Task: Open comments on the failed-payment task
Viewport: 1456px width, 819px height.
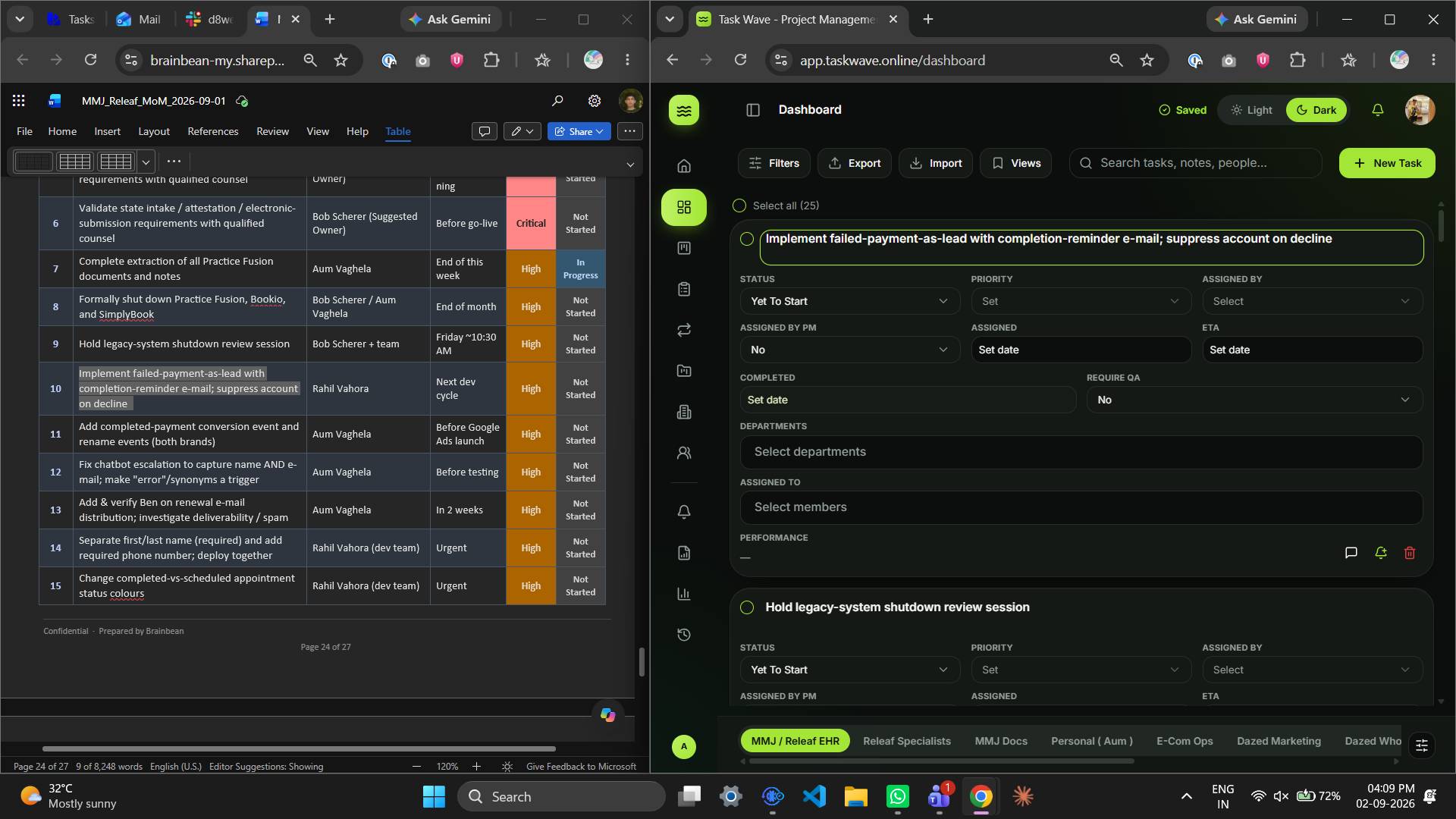Action: point(1351,553)
